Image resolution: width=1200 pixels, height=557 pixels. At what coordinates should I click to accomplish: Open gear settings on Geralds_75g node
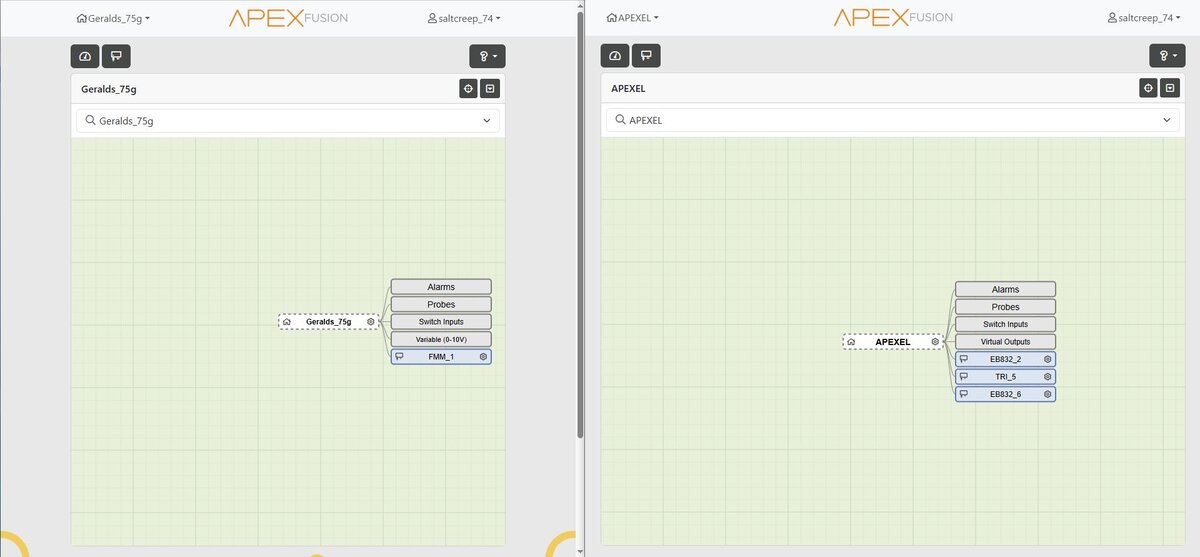[371, 322]
